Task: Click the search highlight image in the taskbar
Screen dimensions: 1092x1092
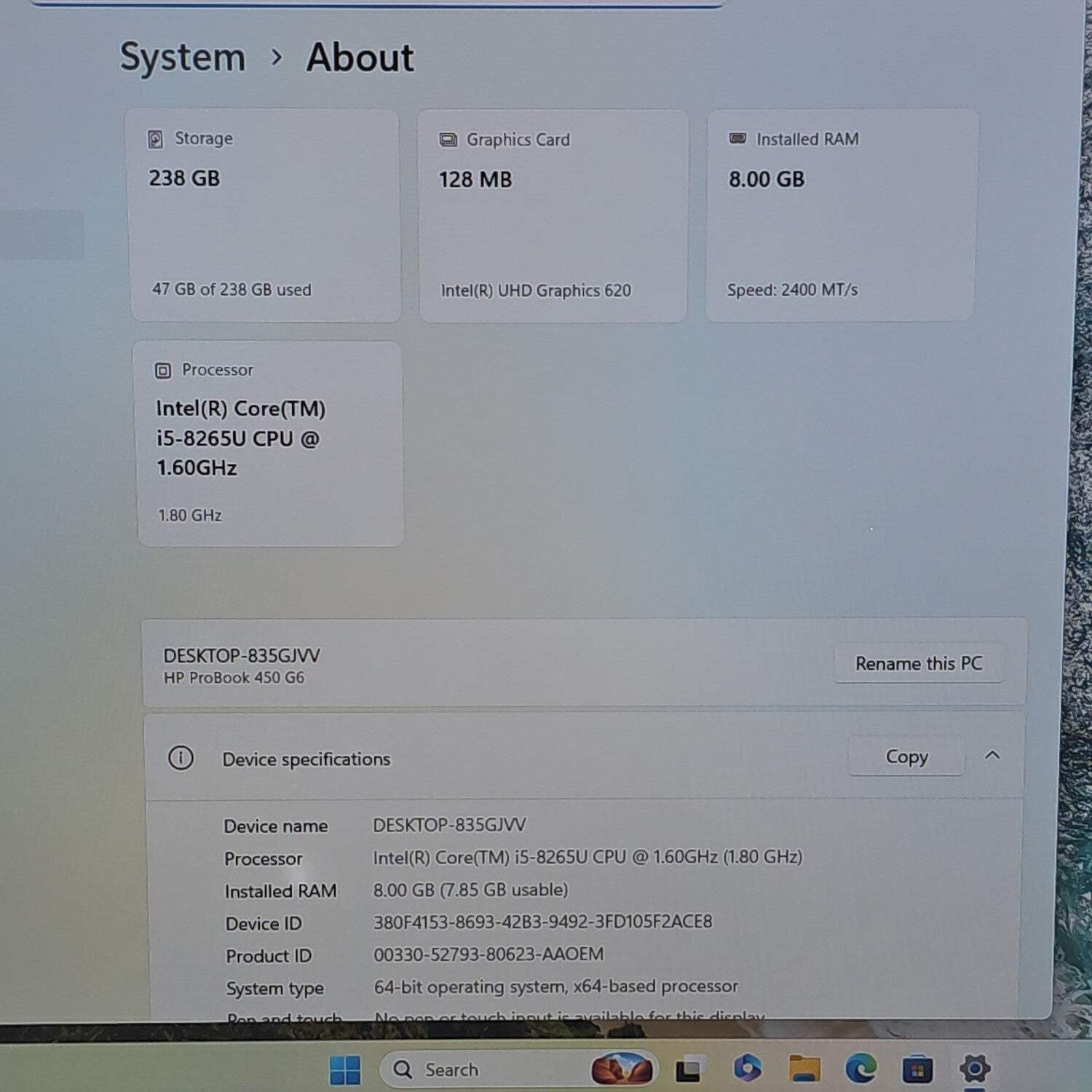Action: pos(621,1069)
